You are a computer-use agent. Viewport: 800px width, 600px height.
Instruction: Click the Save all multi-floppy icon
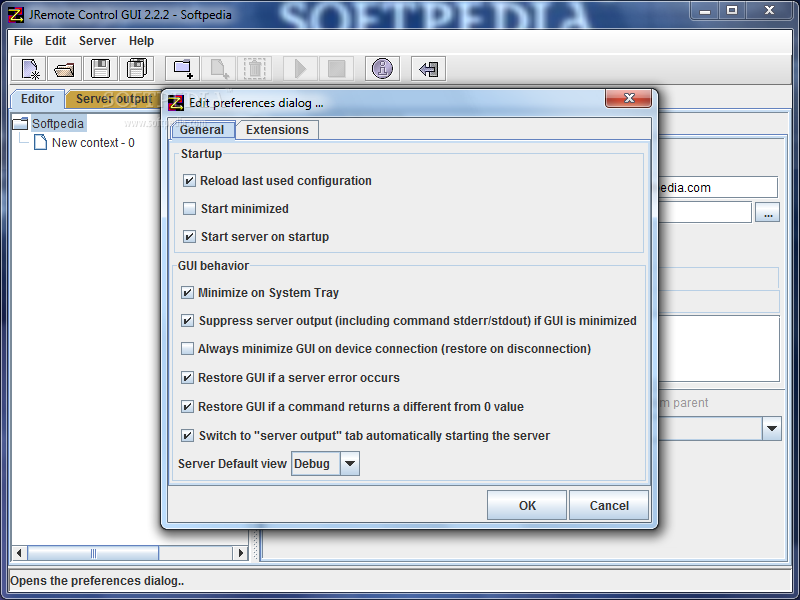137,68
